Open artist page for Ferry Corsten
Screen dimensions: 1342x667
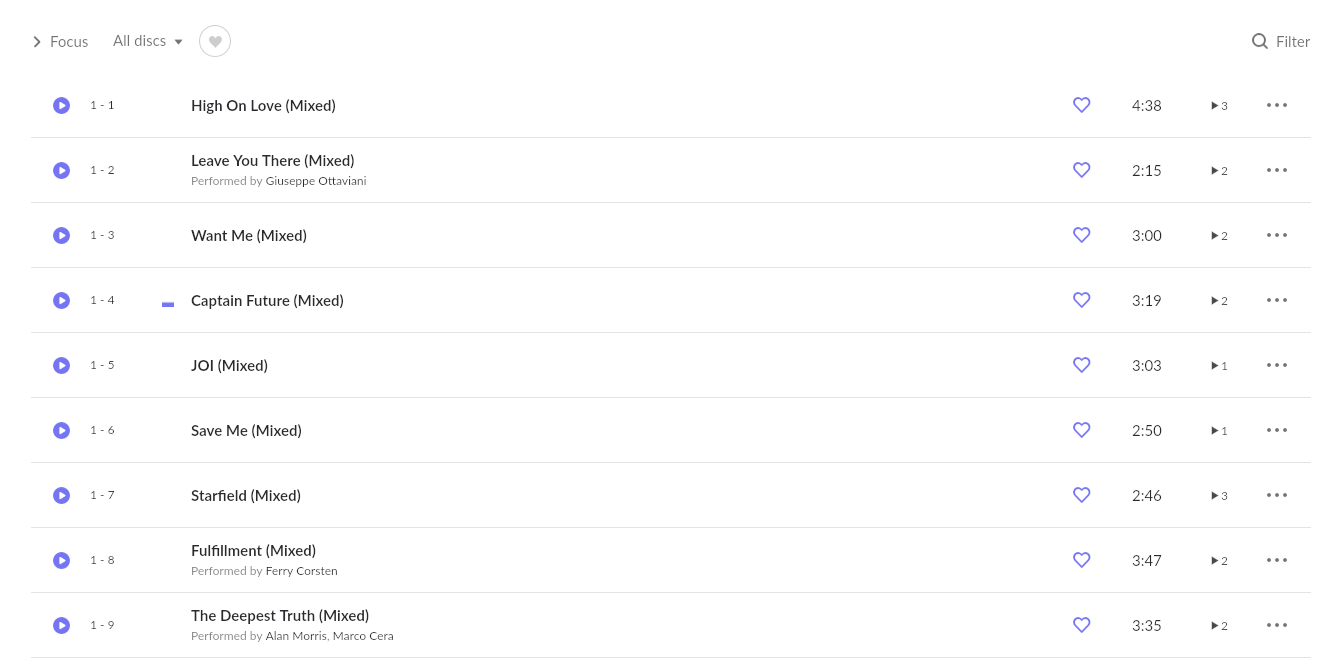301,570
